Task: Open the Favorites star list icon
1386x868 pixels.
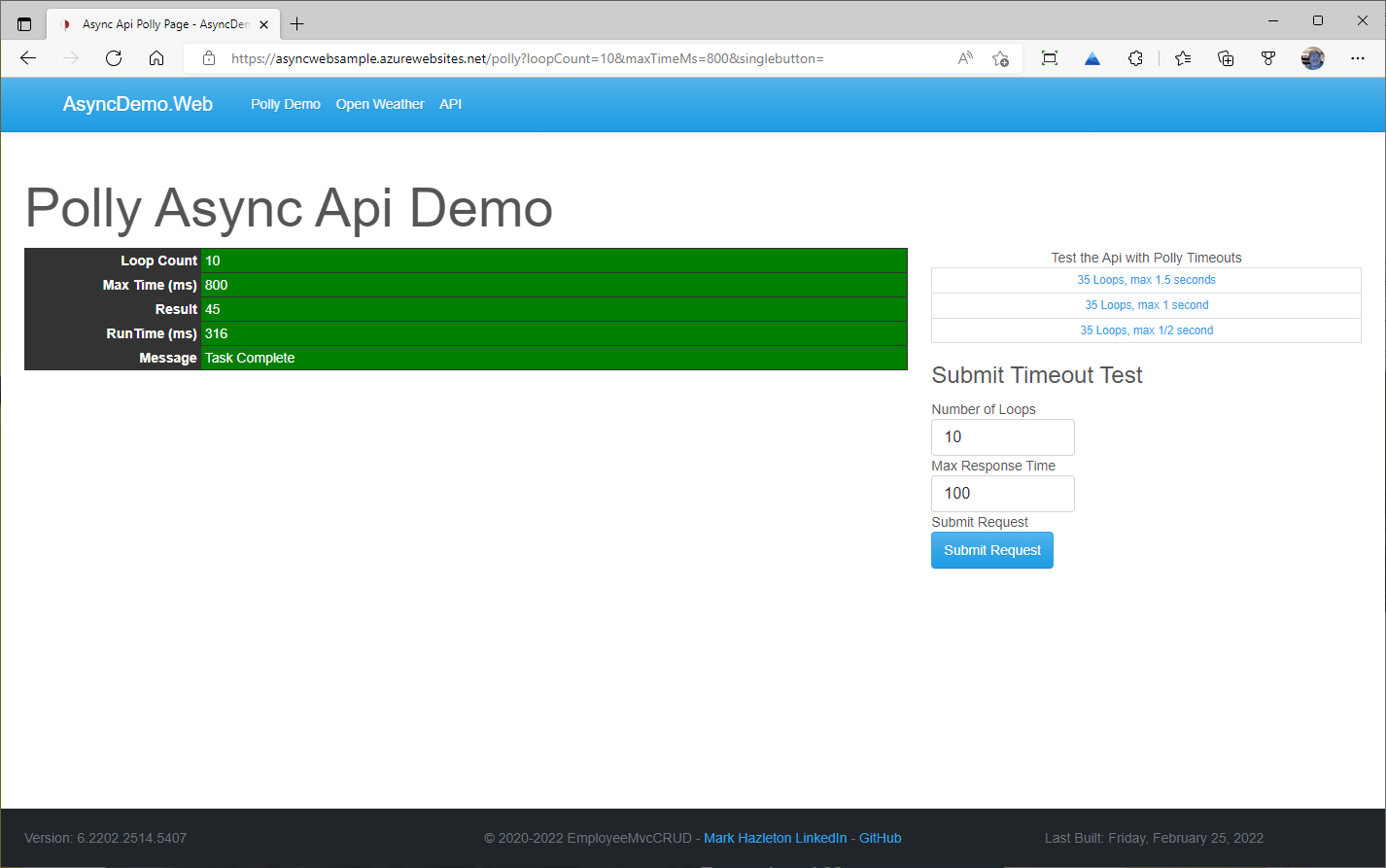Action: [1182, 58]
